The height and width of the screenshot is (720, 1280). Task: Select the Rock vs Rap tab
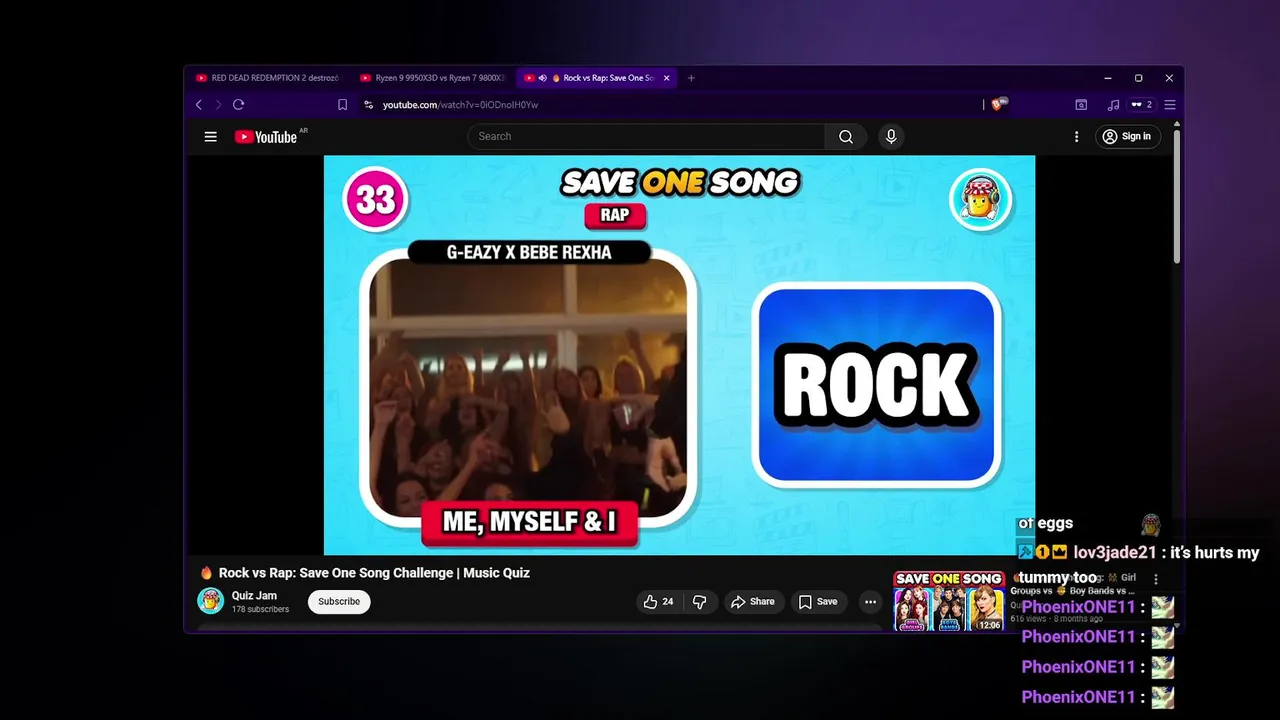point(598,78)
